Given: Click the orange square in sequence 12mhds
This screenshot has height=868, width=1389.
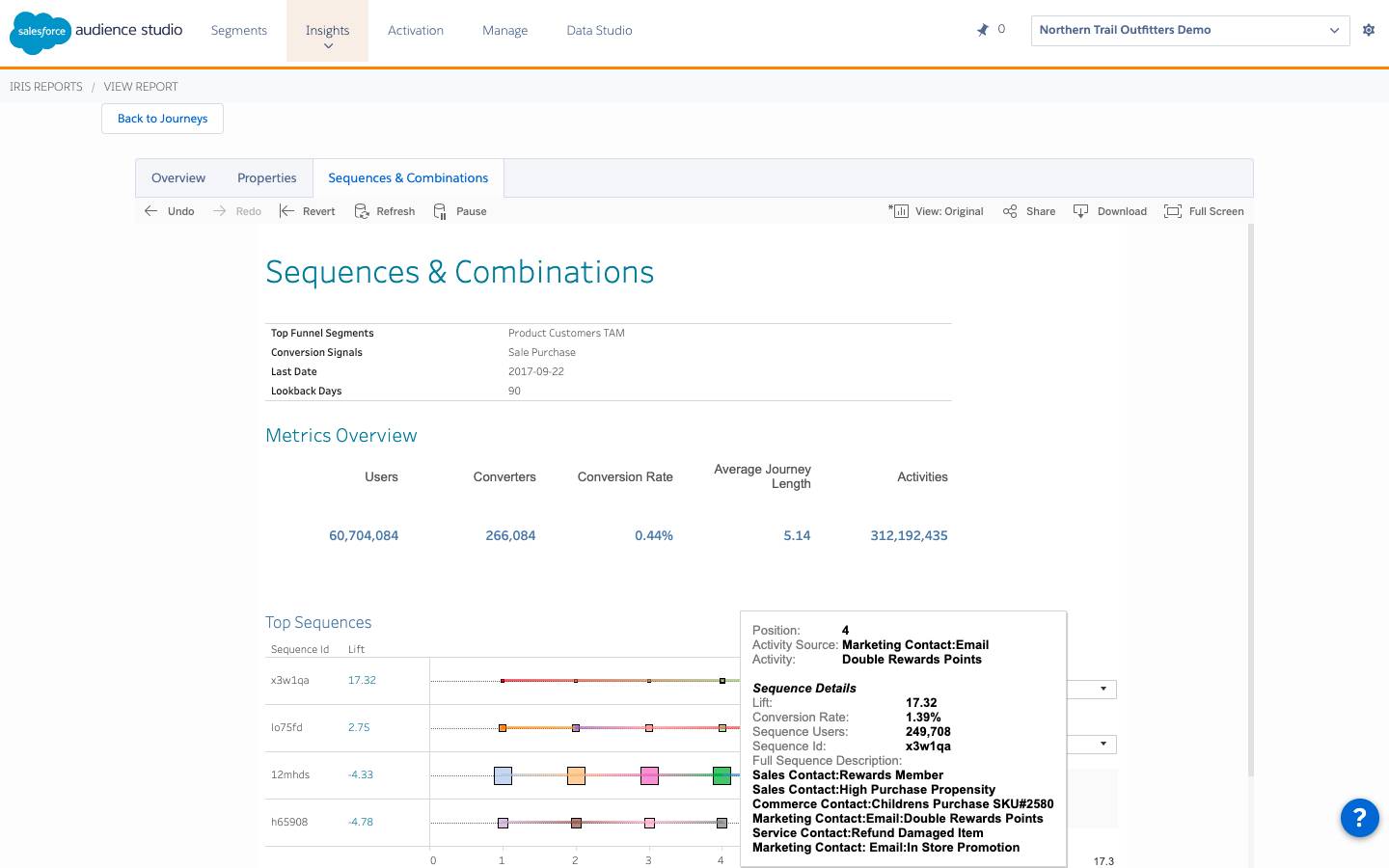Looking at the screenshot, I should [x=576, y=775].
